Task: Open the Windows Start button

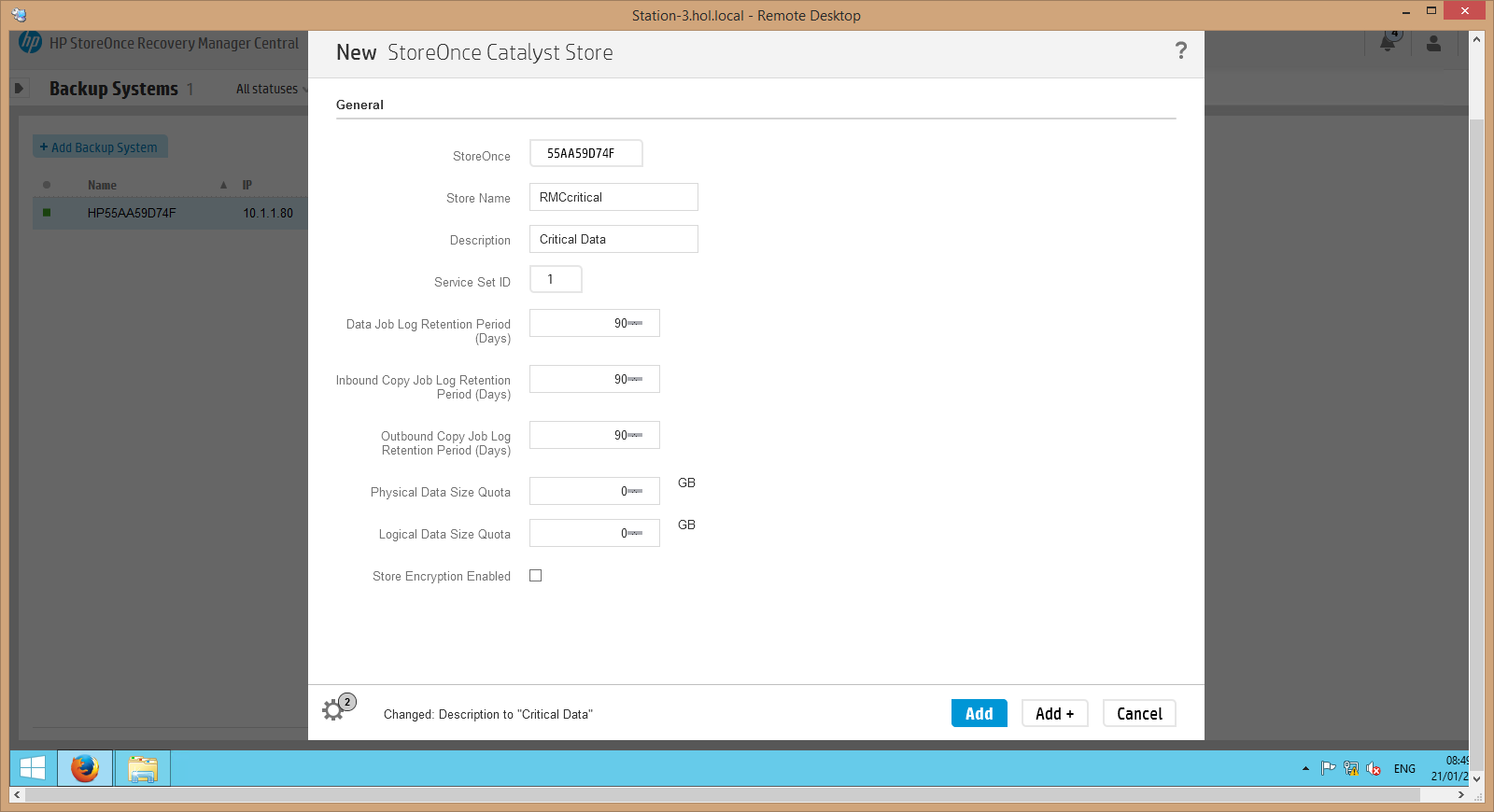Action: point(33,768)
